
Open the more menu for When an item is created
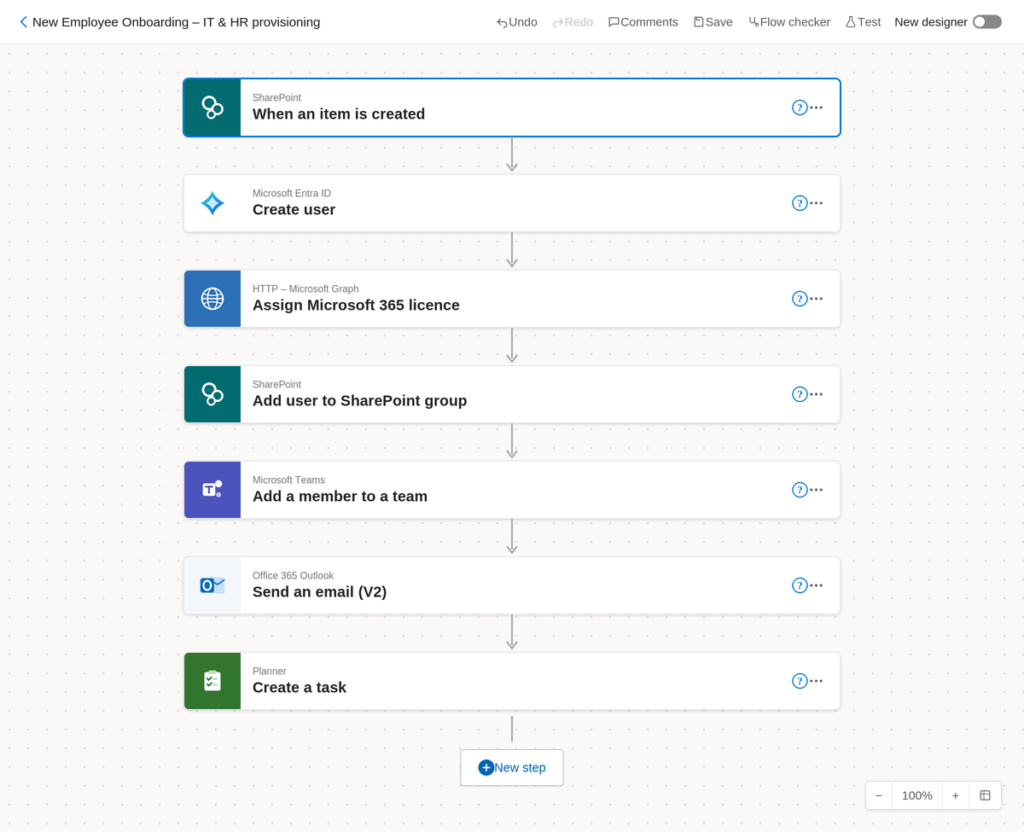(x=816, y=107)
